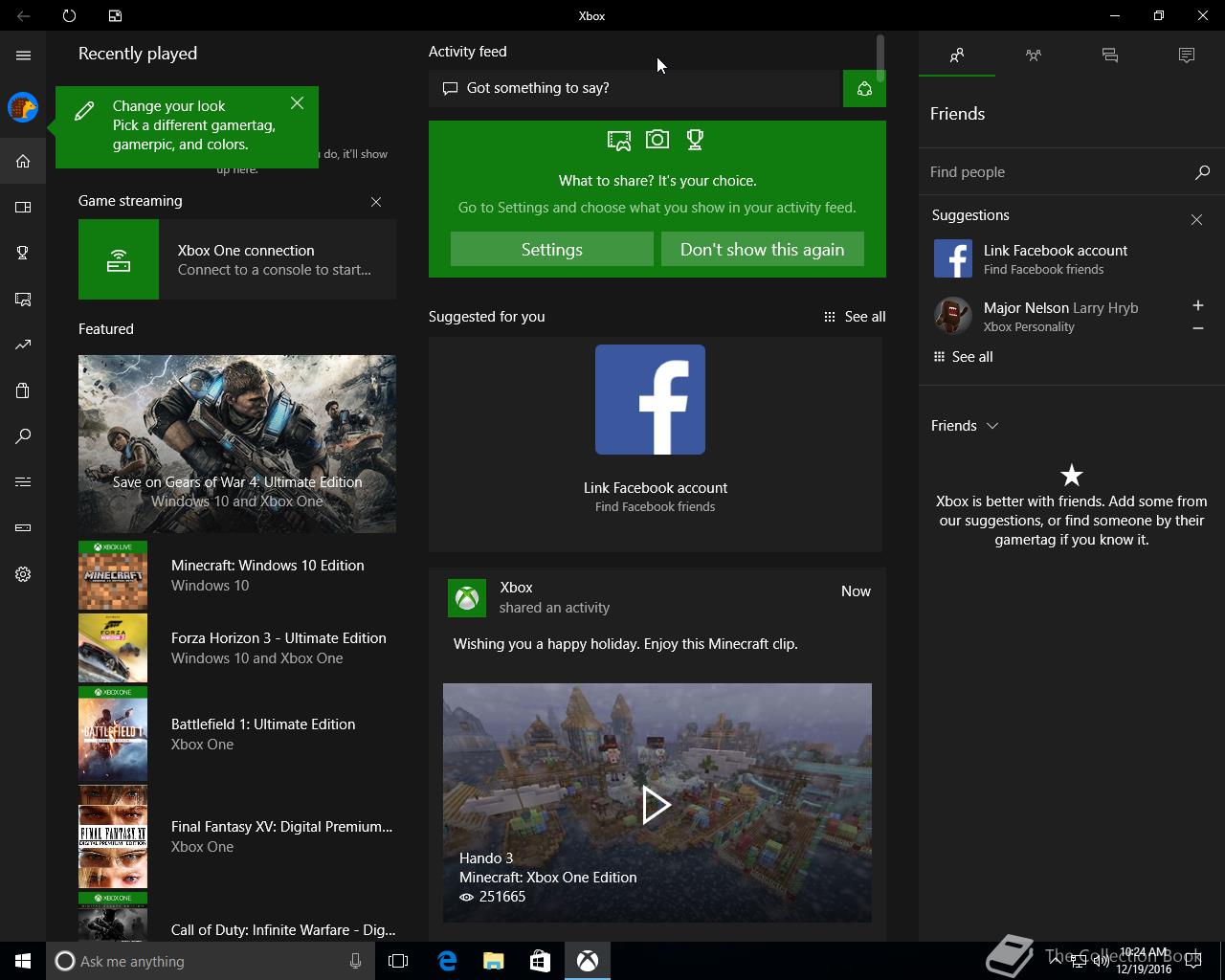Click the green share button beside the post box

pyautogui.click(x=864, y=88)
